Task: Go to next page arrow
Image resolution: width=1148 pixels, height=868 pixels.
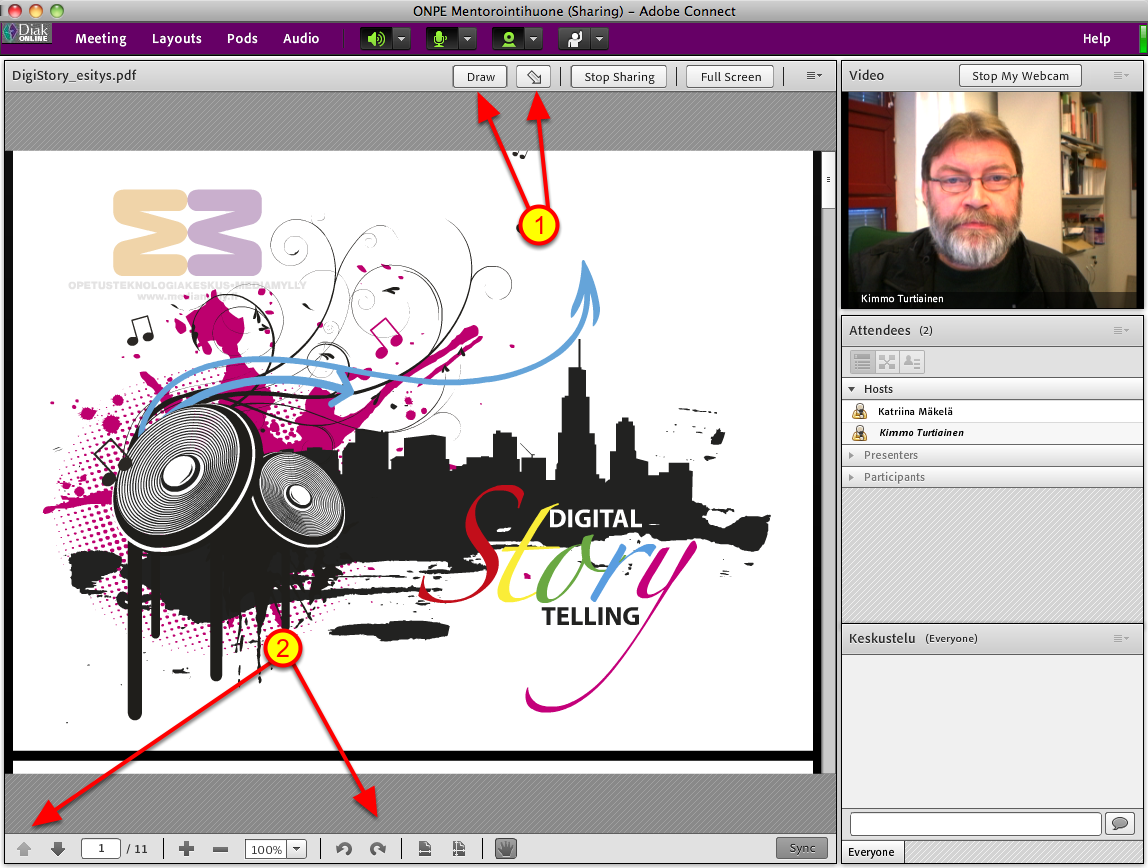Action: click(x=58, y=849)
